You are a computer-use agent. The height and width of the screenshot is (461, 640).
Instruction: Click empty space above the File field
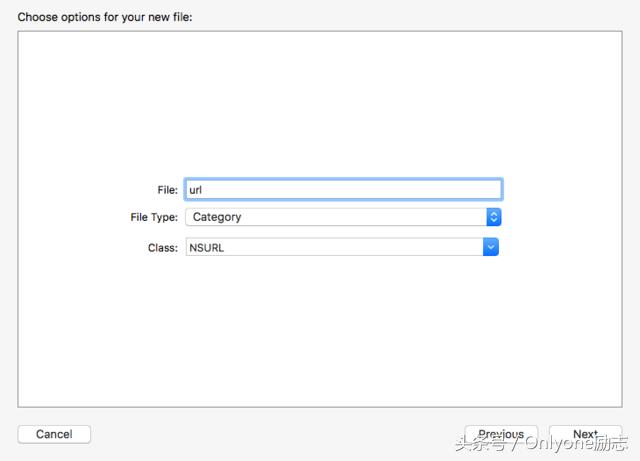320,110
